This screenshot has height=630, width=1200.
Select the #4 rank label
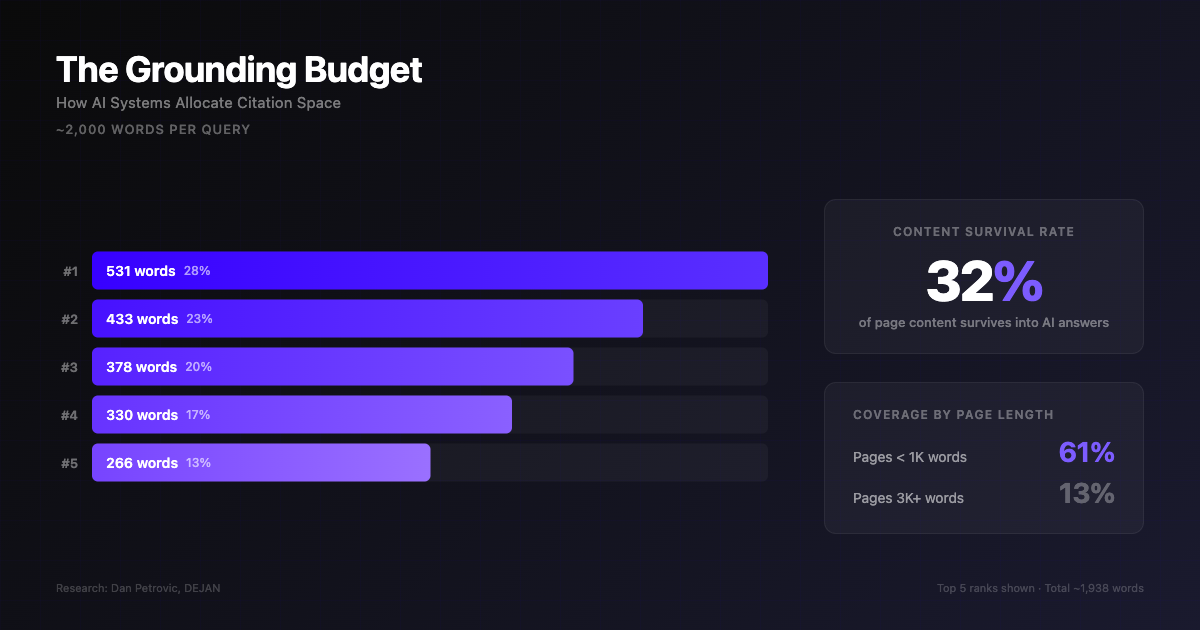69,414
